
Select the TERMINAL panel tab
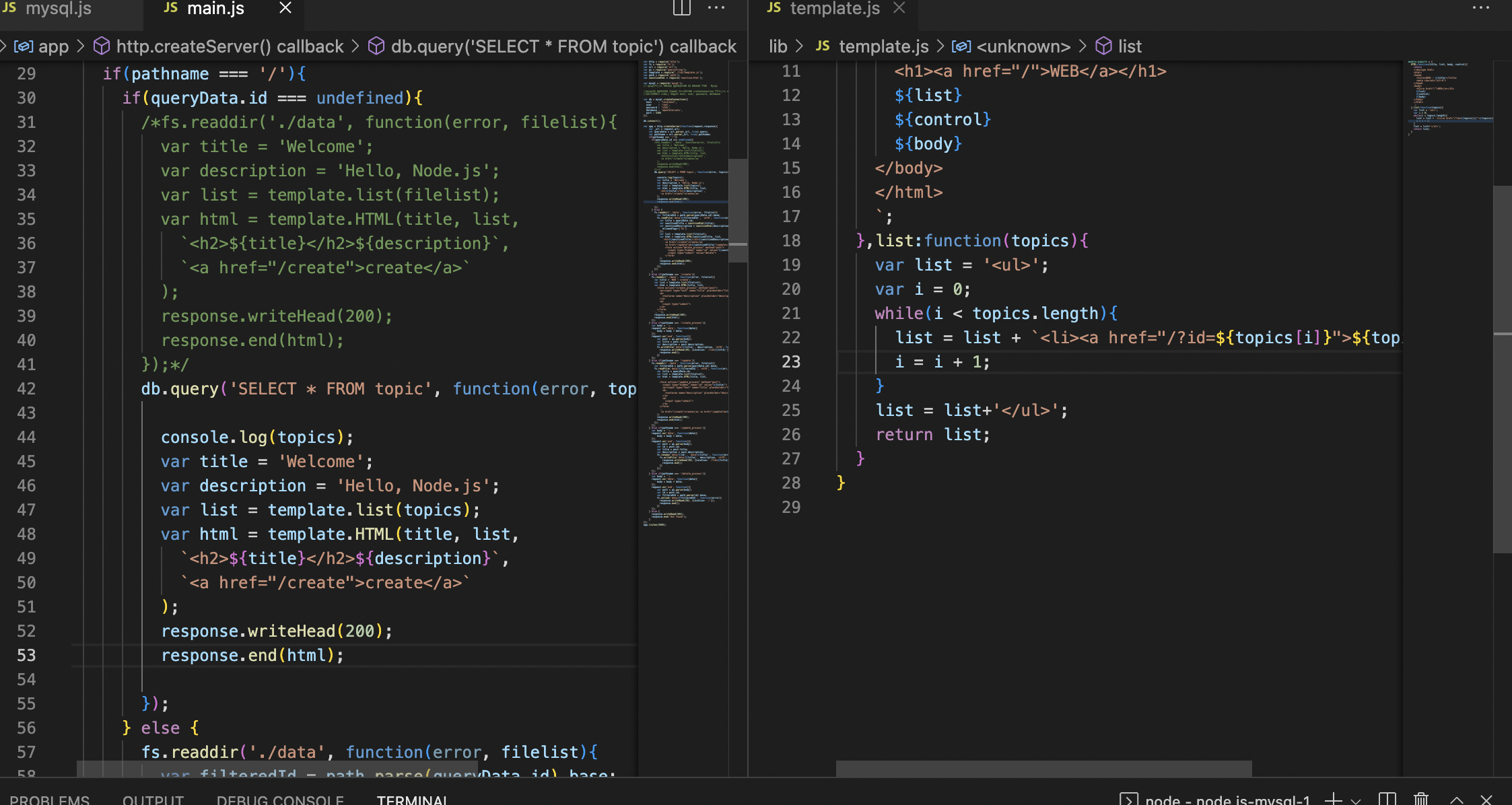click(x=412, y=799)
